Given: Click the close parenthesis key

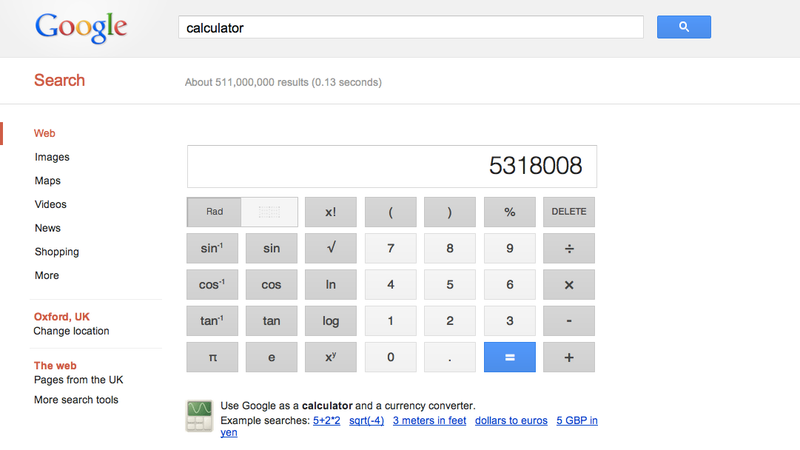Looking at the screenshot, I should [449, 212].
